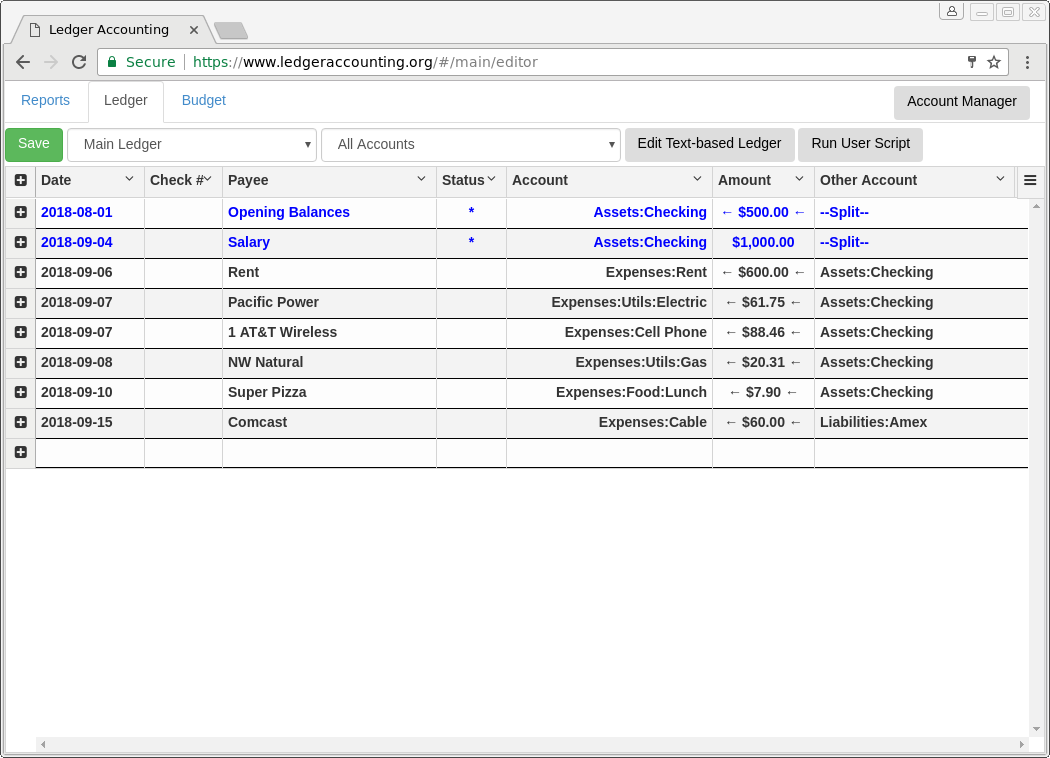Bookmark page with the star icon
The width and height of the screenshot is (1050, 758).
(x=994, y=62)
